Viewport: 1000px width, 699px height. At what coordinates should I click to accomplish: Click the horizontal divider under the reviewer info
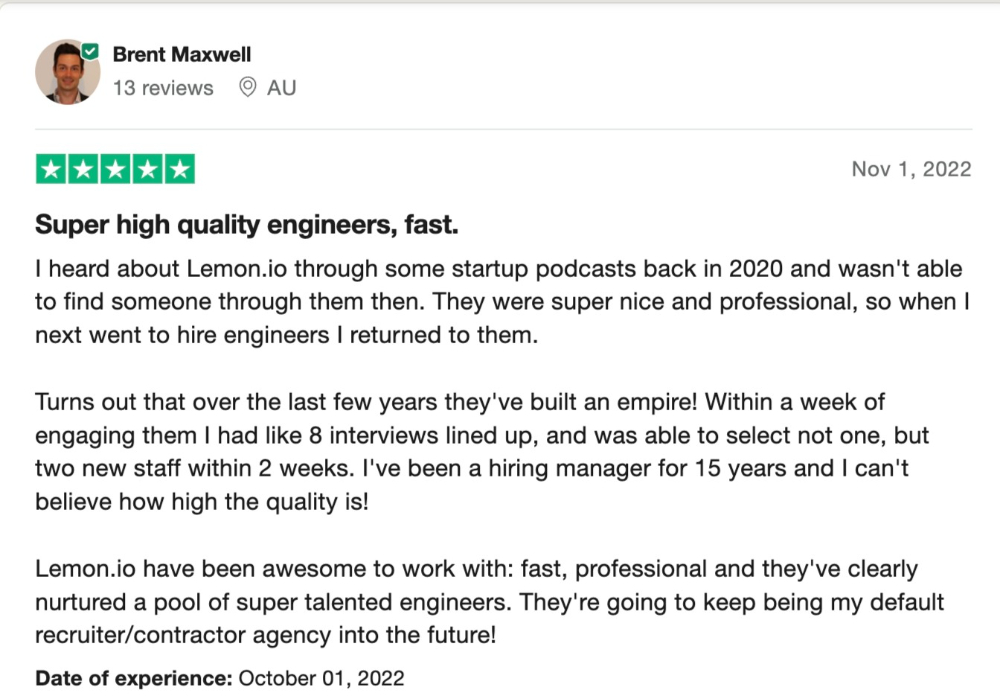504,129
